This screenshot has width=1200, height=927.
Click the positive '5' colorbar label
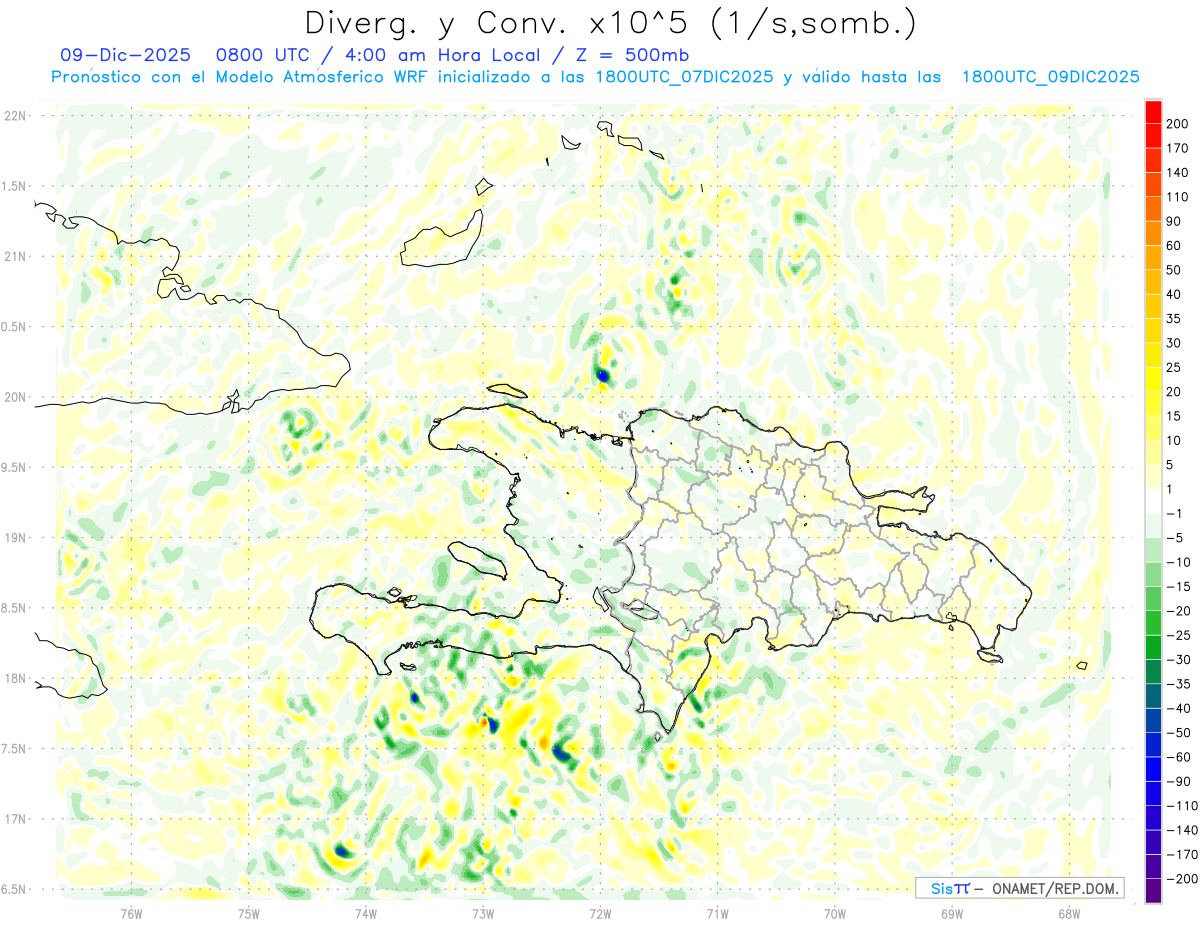[x=1170, y=465]
